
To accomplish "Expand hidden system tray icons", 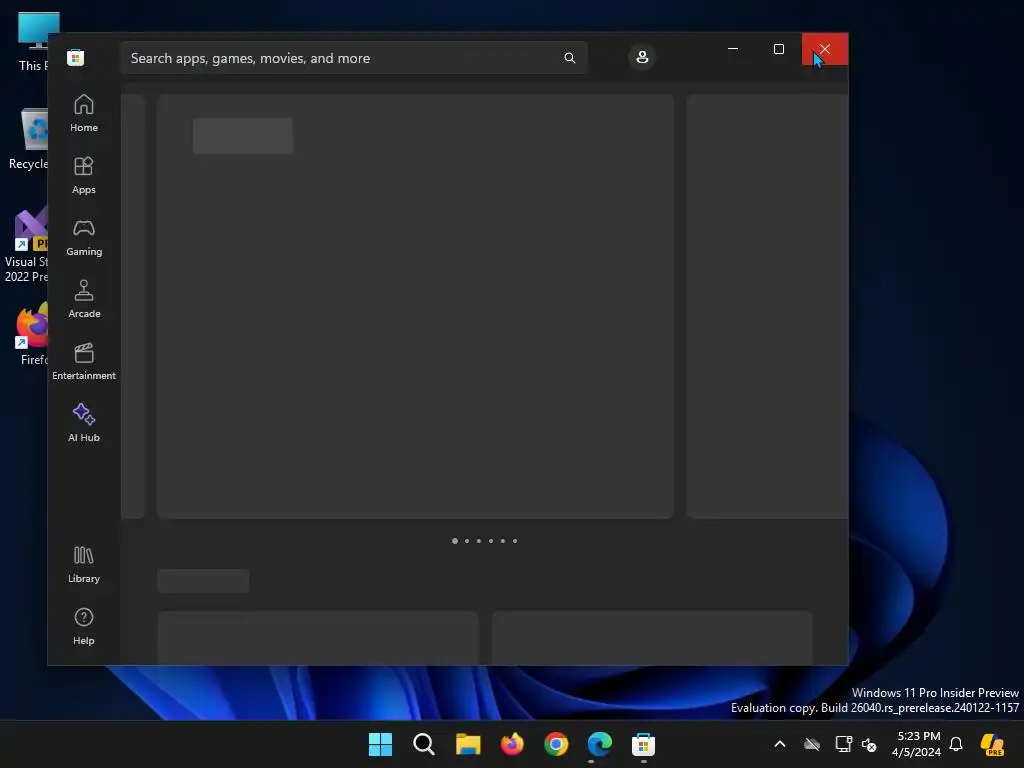I will (x=780, y=744).
